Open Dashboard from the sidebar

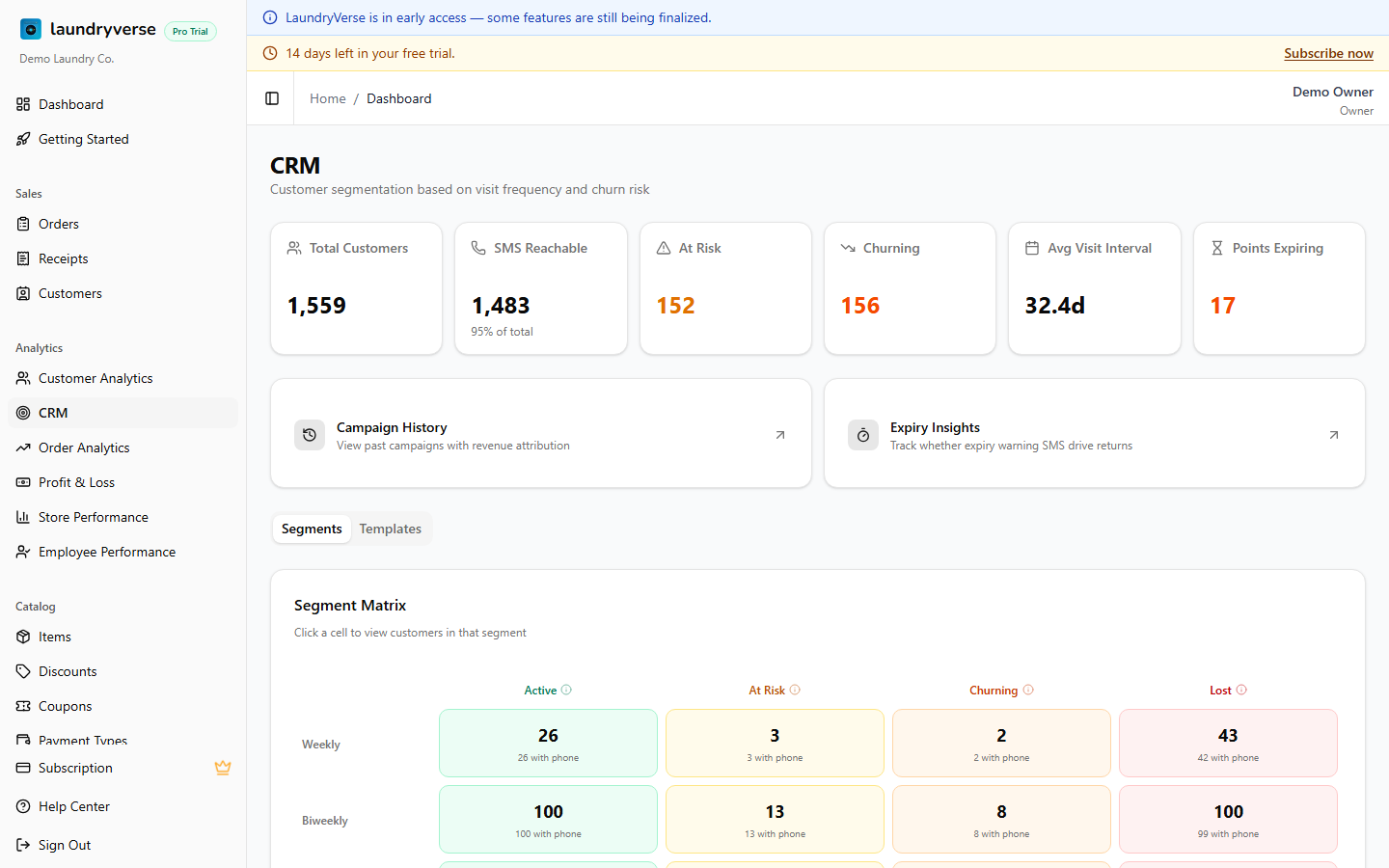tap(123, 104)
